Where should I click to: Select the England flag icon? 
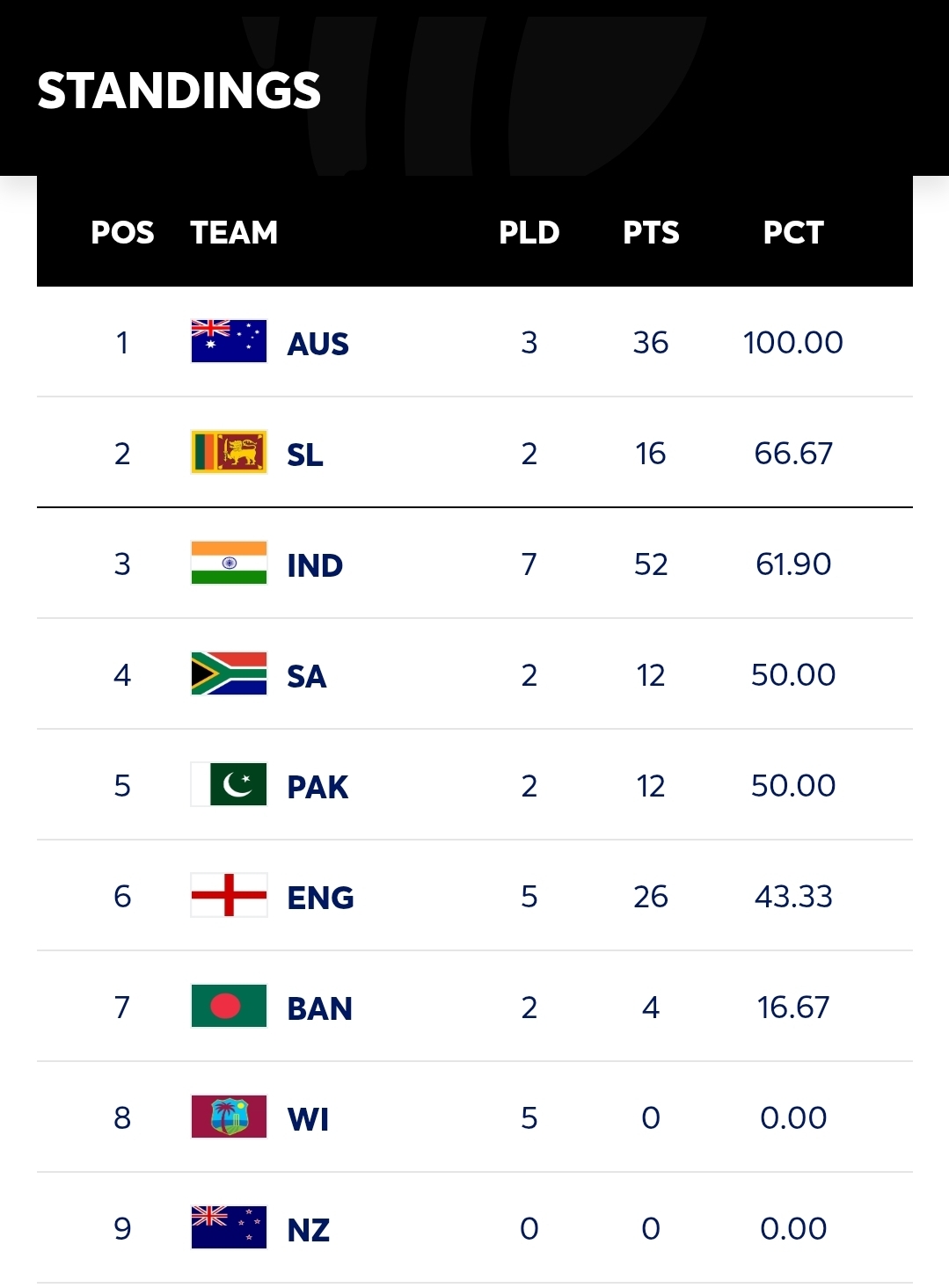(229, 895)
